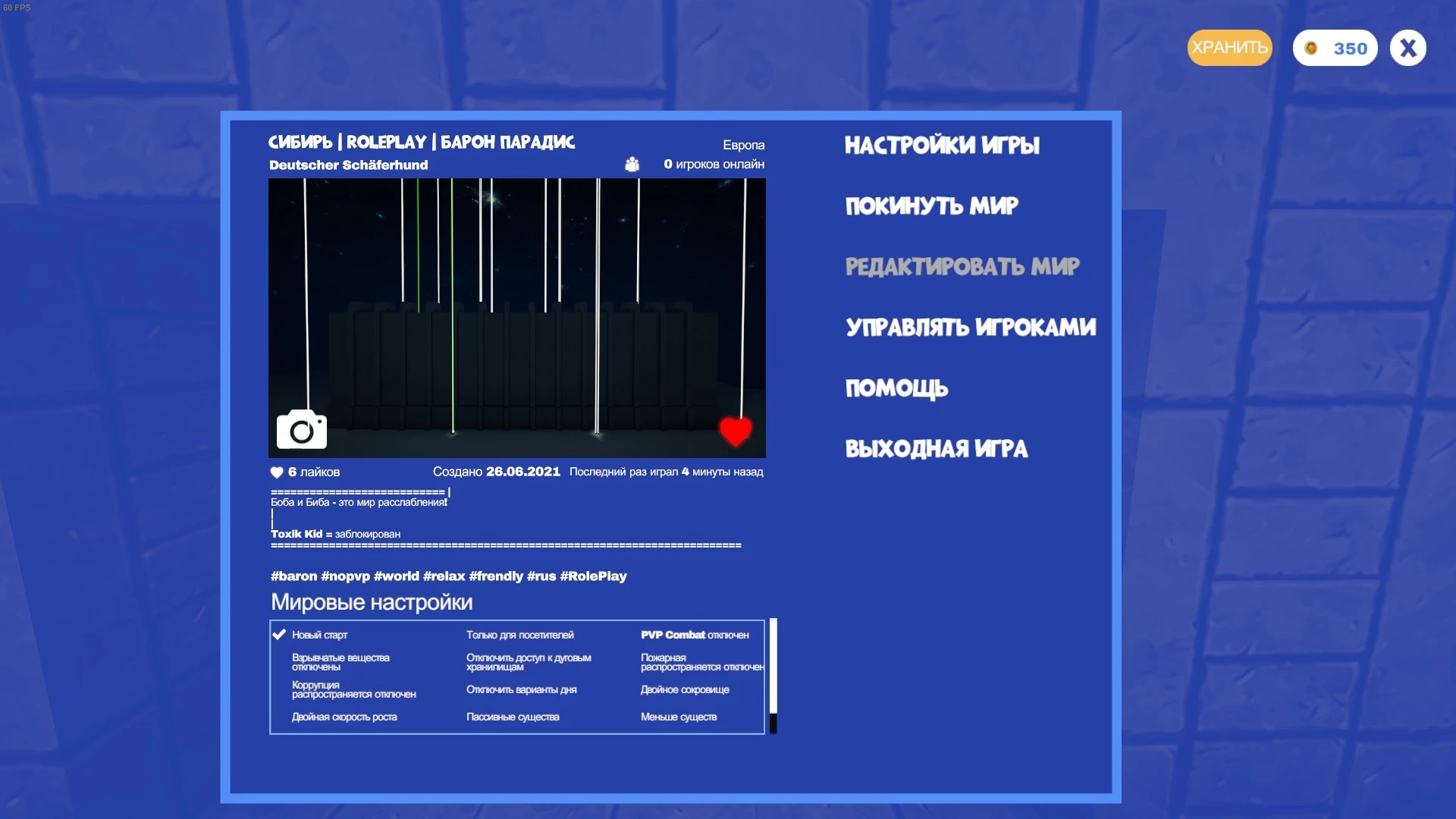Click the small heart next to 6 лайков

click(277, 472)
